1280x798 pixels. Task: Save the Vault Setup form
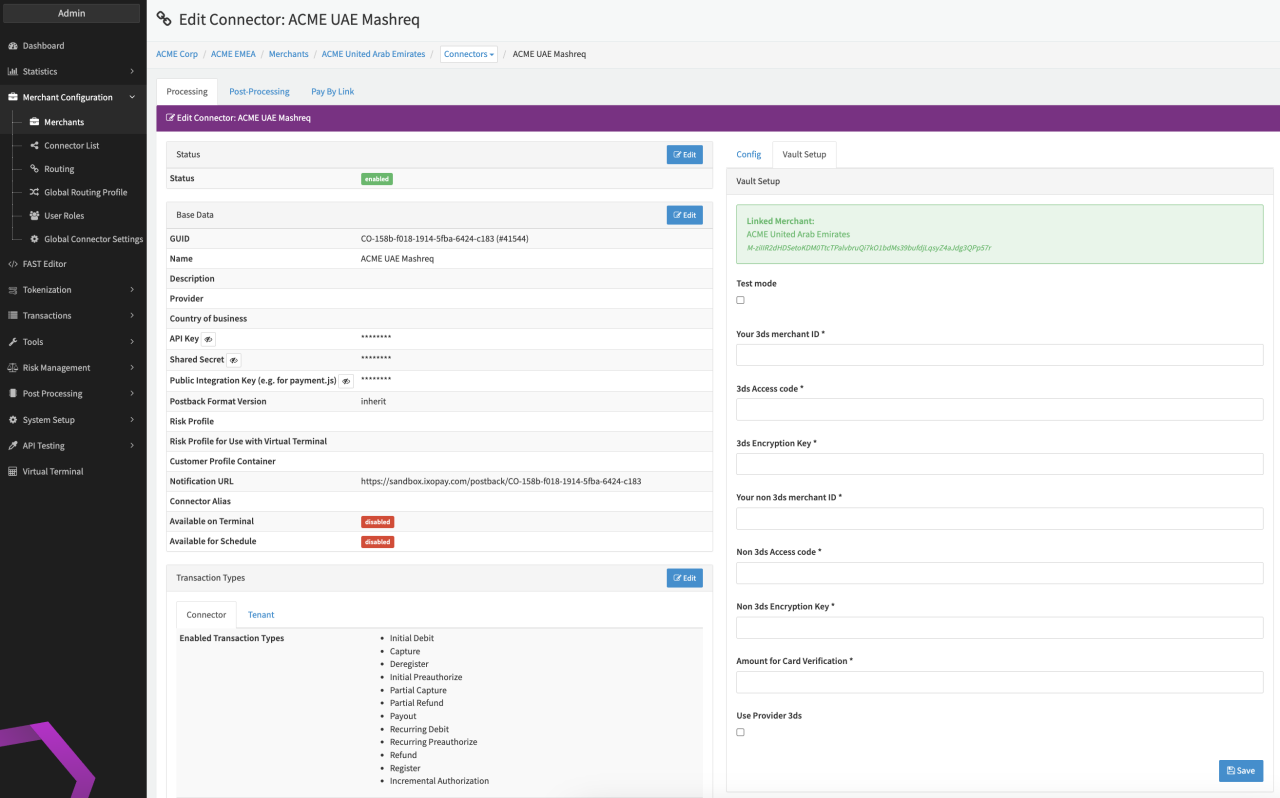[1240, 771]
